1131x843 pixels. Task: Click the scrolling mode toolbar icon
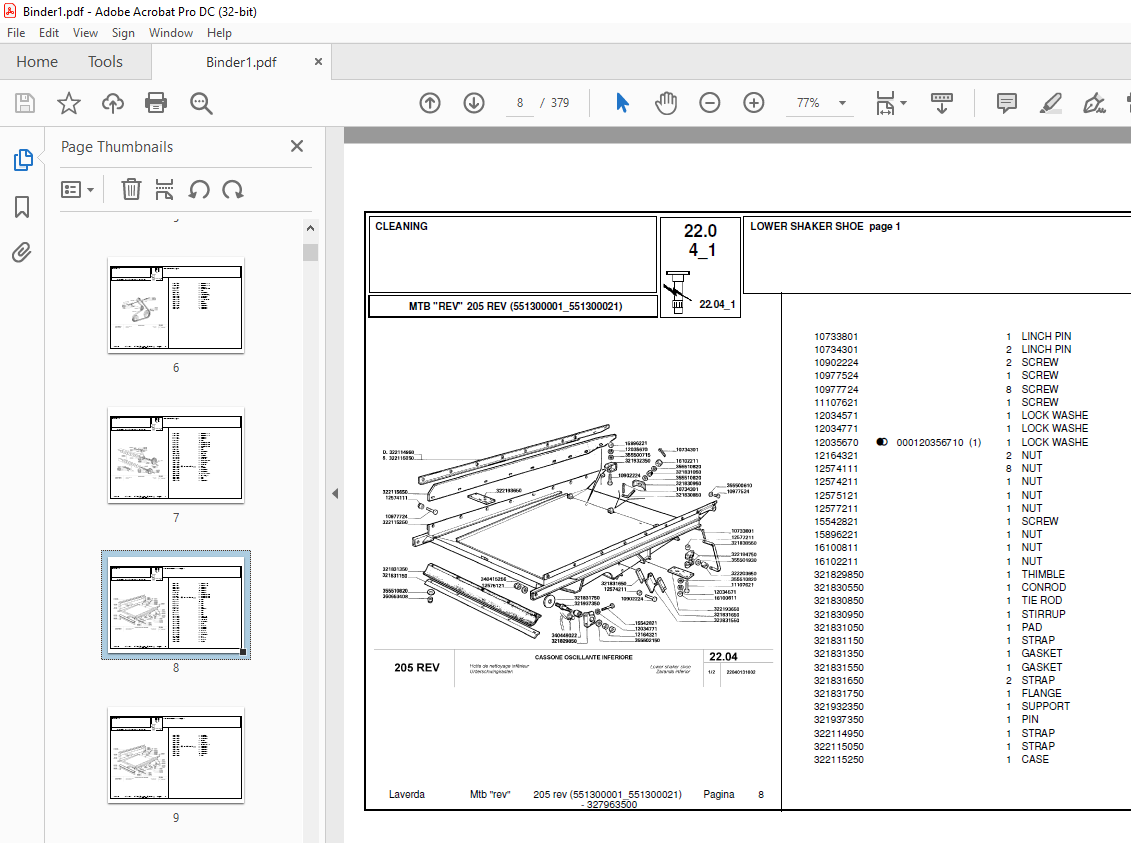click(x=941, y=103)
